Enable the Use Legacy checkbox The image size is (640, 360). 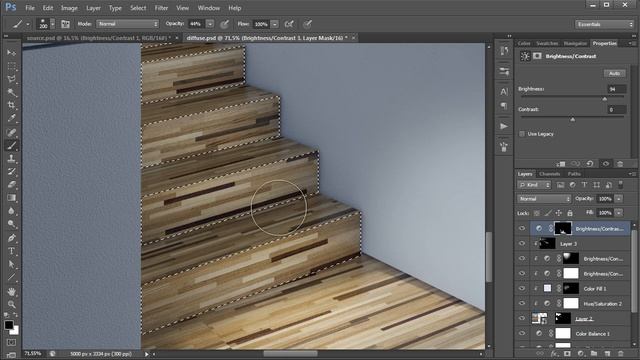pos(522,134)
